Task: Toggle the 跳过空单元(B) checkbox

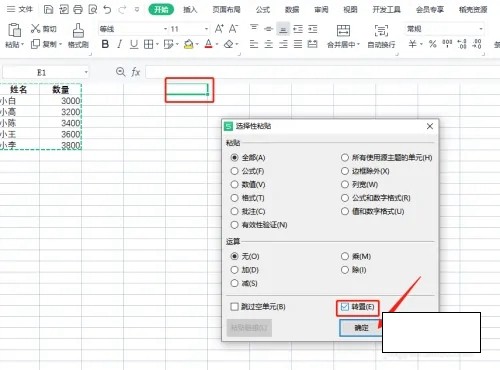Action: 235,306
